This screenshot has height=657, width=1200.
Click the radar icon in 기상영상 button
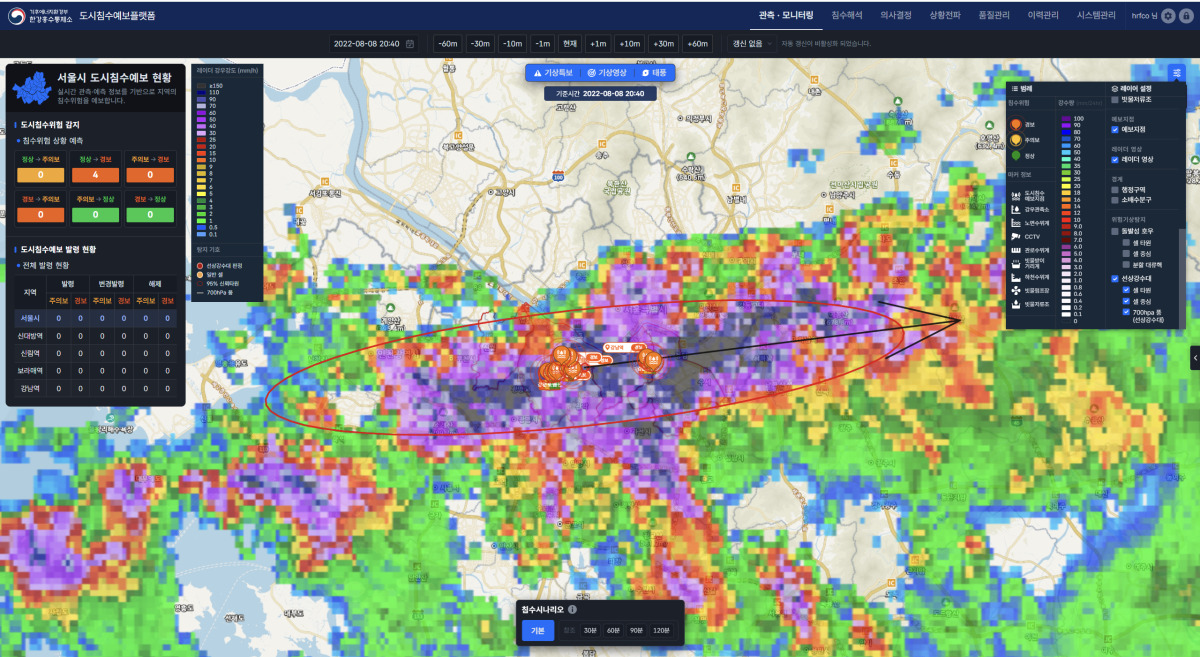click(591, 73)
